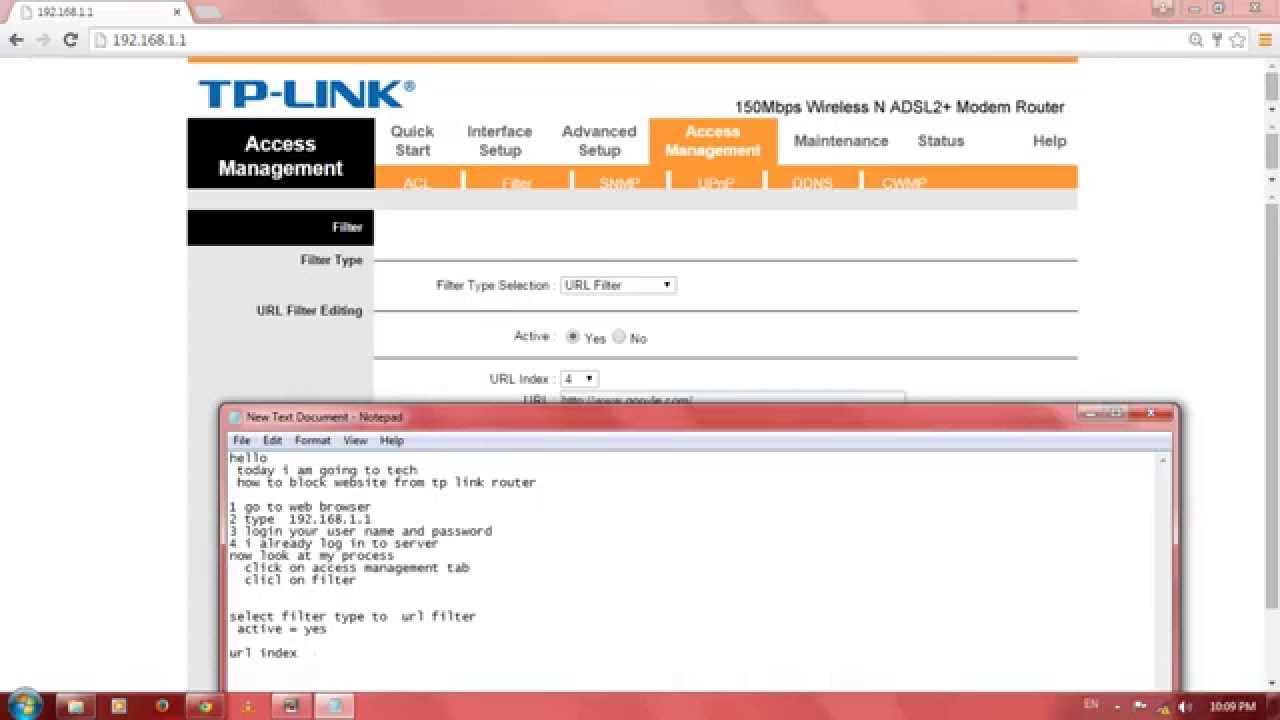Click the browser forward arrow
Screen dimensions: 1280x720
pos(43,40)
